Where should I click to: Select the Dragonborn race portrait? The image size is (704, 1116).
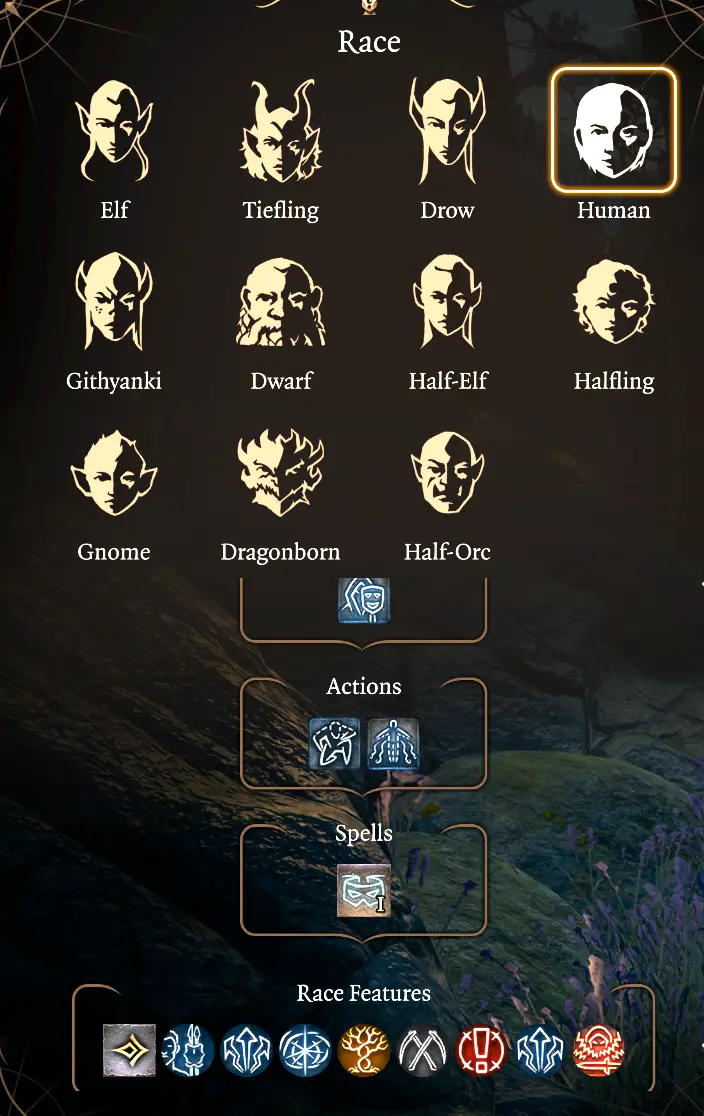tap(280, 473)
